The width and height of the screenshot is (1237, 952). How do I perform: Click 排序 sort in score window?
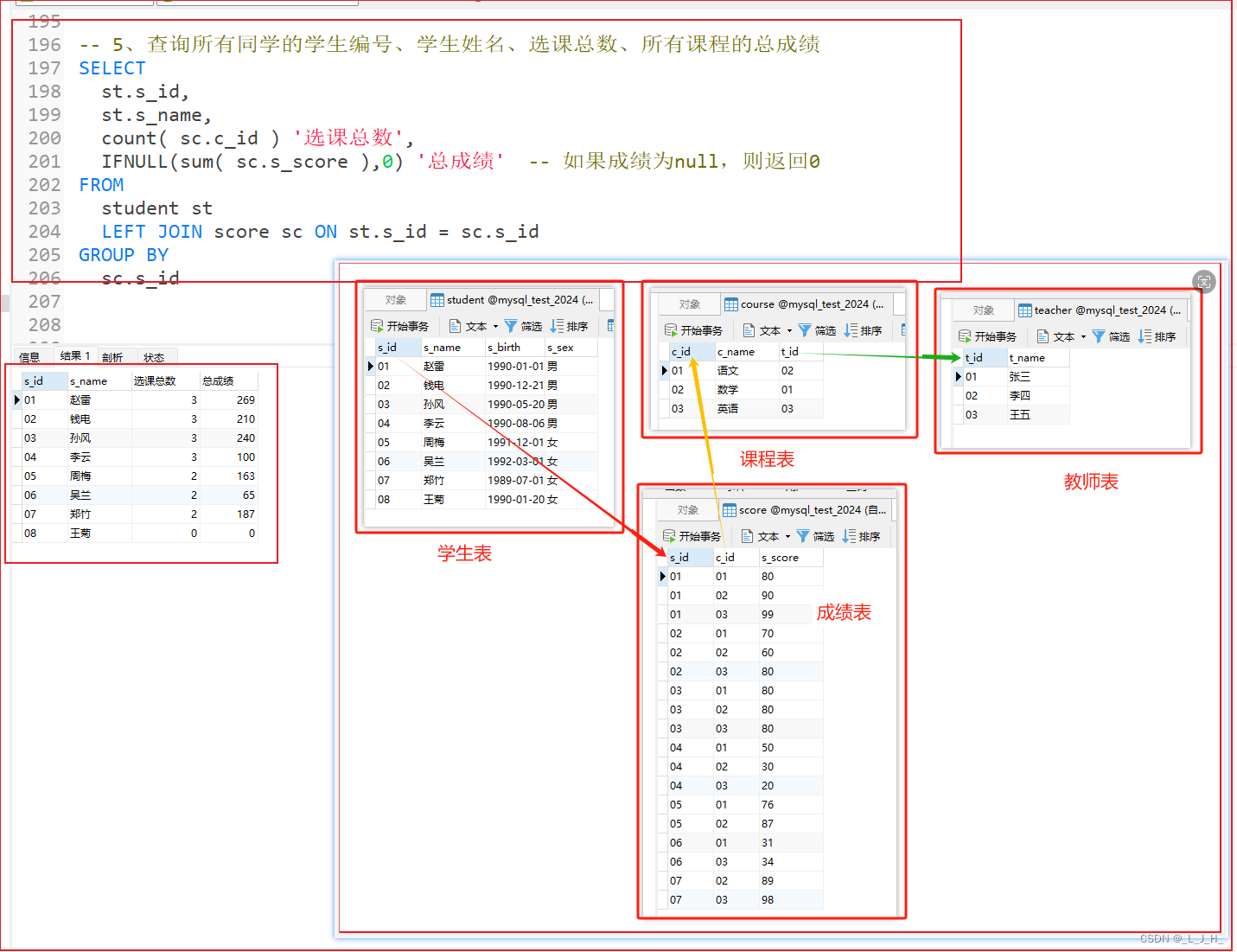click(861, 536)
